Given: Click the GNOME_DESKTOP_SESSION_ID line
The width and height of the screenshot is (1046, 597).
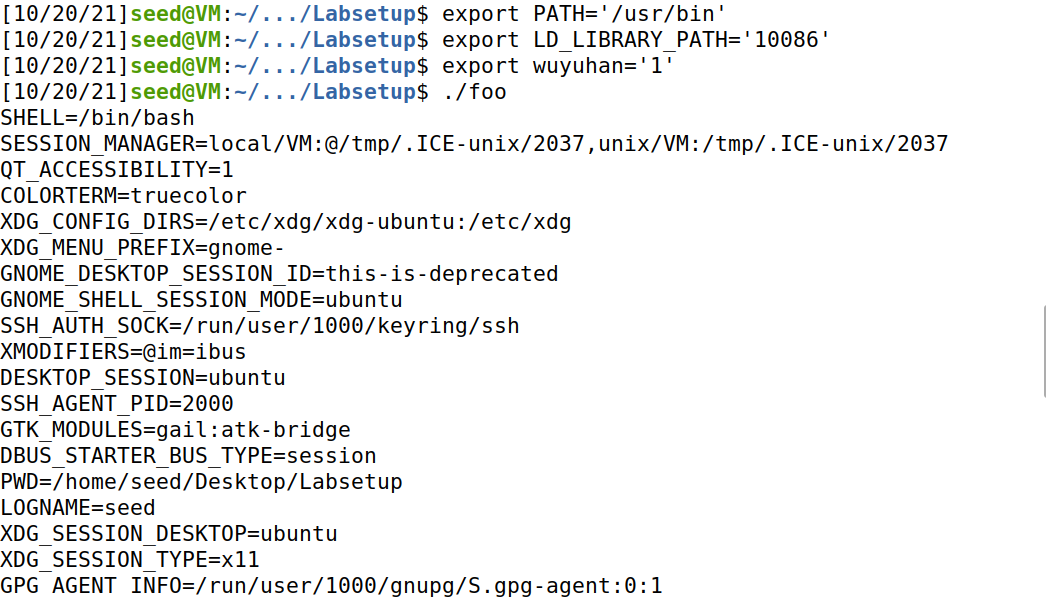Looking at the screenshot, I should (279, 274).
